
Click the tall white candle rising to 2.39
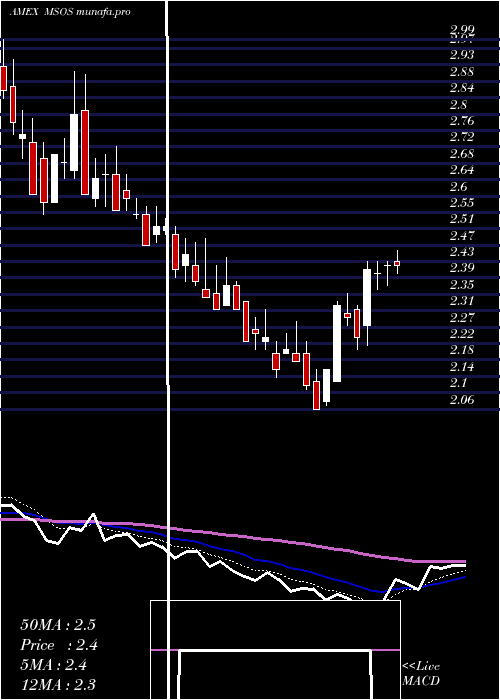pyautogui.click(x=367, y=297)
